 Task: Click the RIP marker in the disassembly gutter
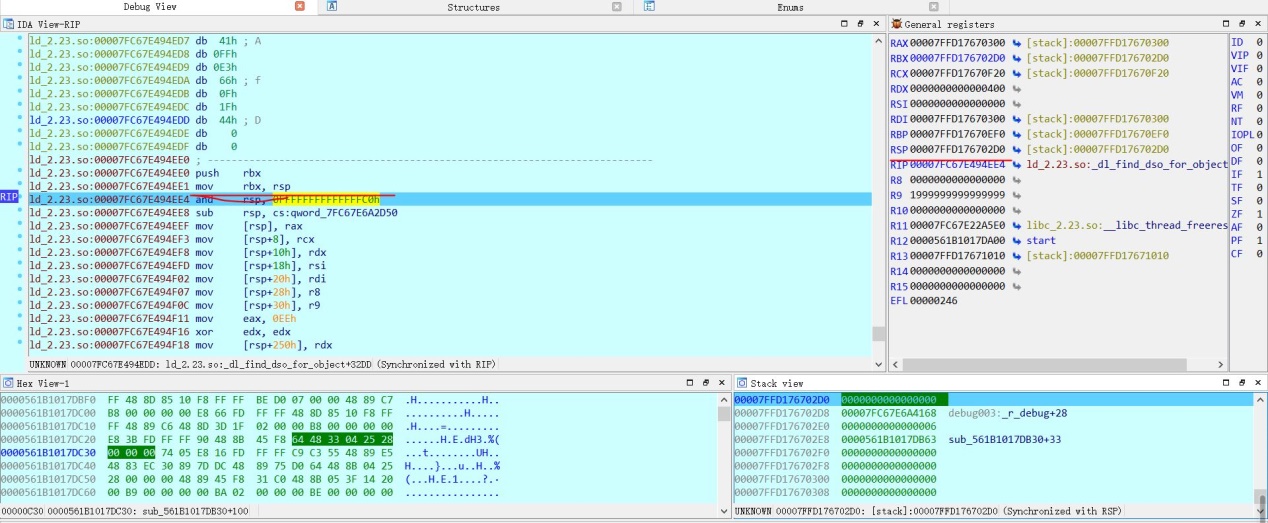9,197
